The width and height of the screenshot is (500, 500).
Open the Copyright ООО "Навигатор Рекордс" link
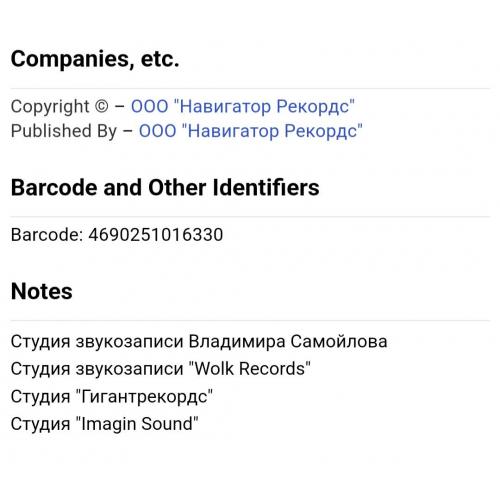tap(243, 107)
